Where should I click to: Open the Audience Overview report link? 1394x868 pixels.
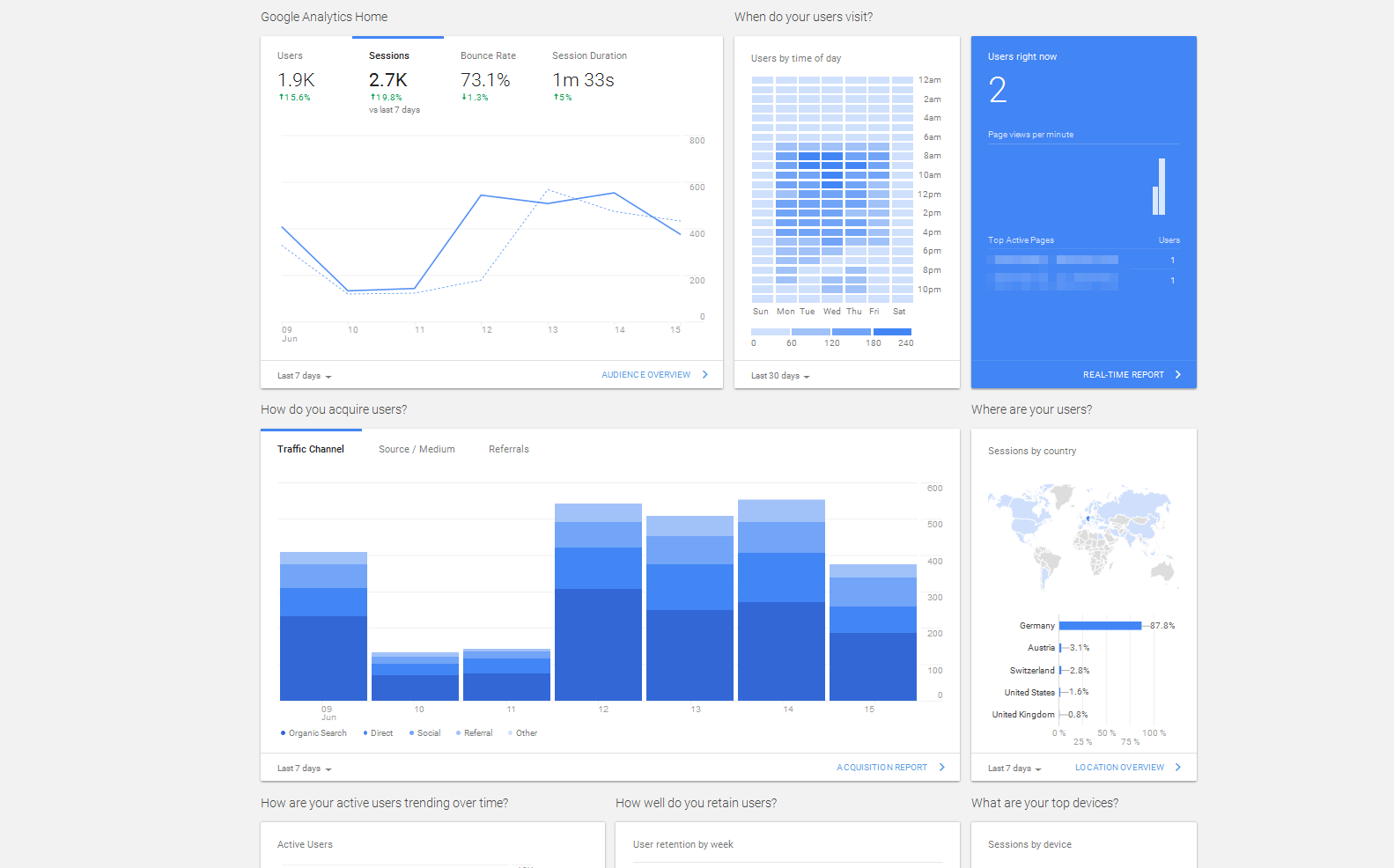(x=645, y=375)
